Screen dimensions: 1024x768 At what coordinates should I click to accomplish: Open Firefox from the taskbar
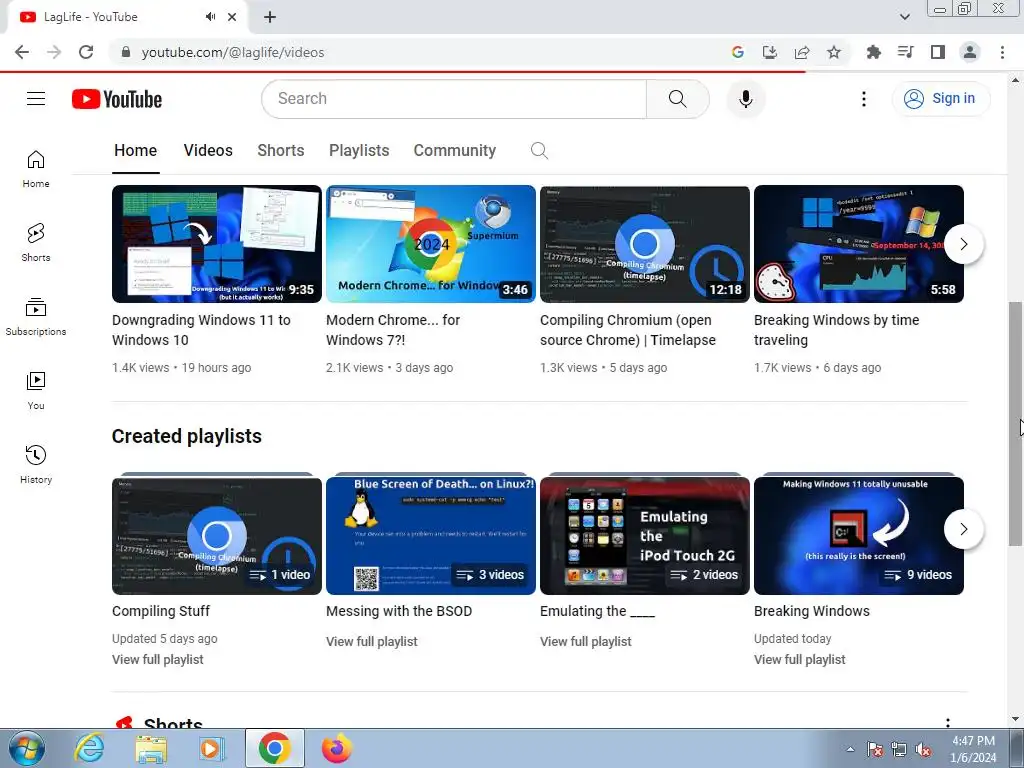coord(337,748)
